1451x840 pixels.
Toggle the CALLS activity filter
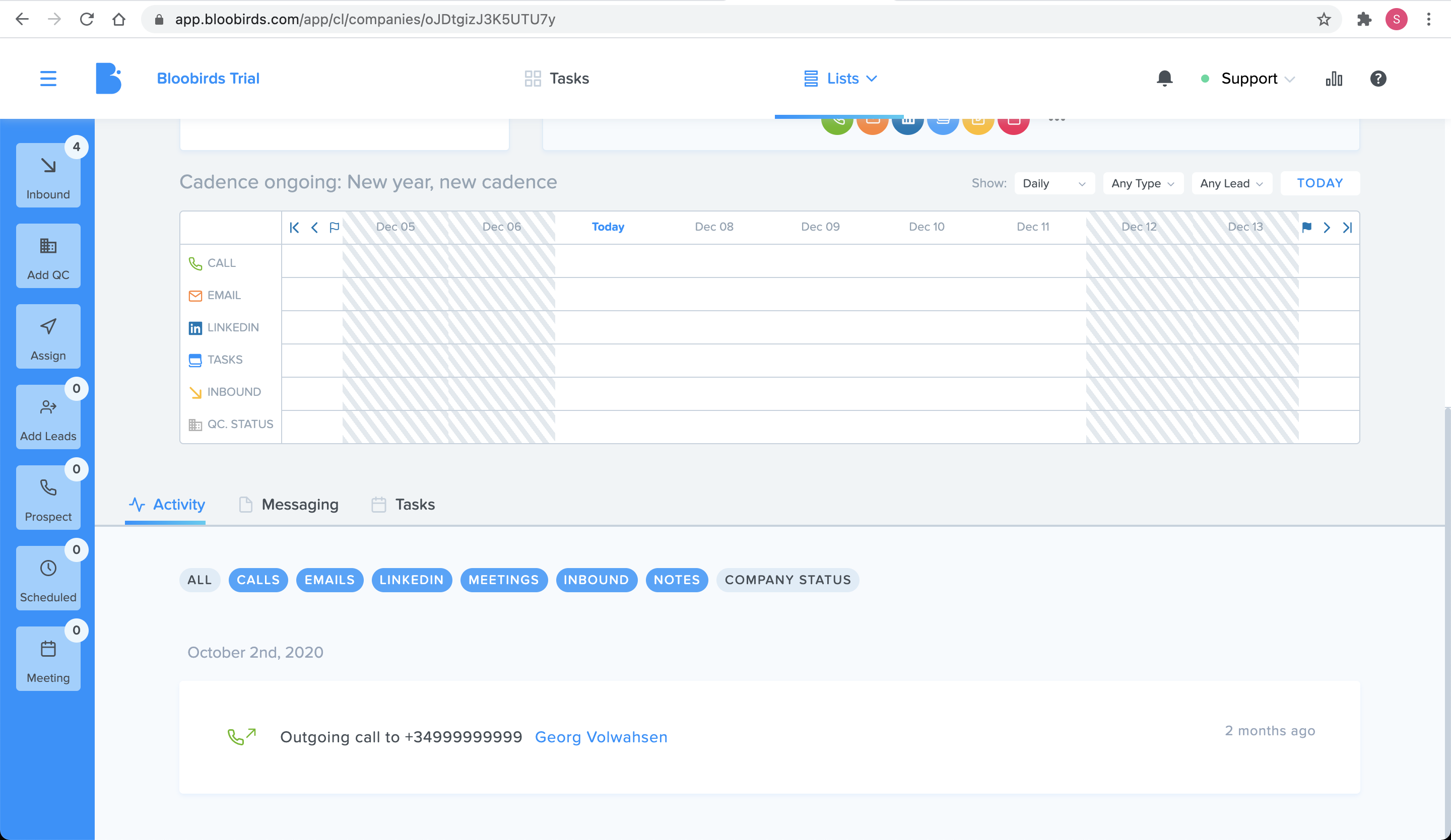(x=258, y=580)
